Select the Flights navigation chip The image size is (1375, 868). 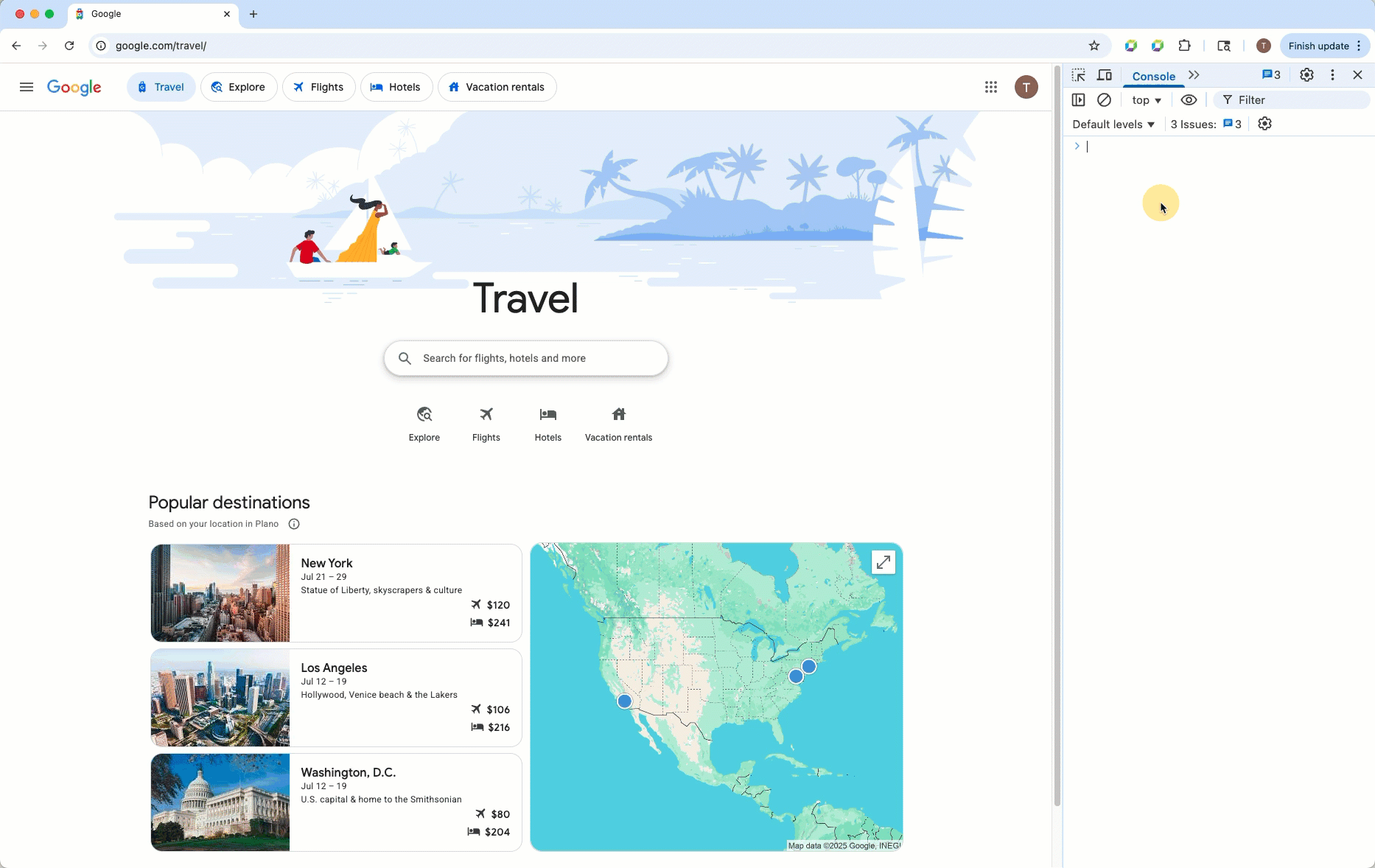pos(319,87)
